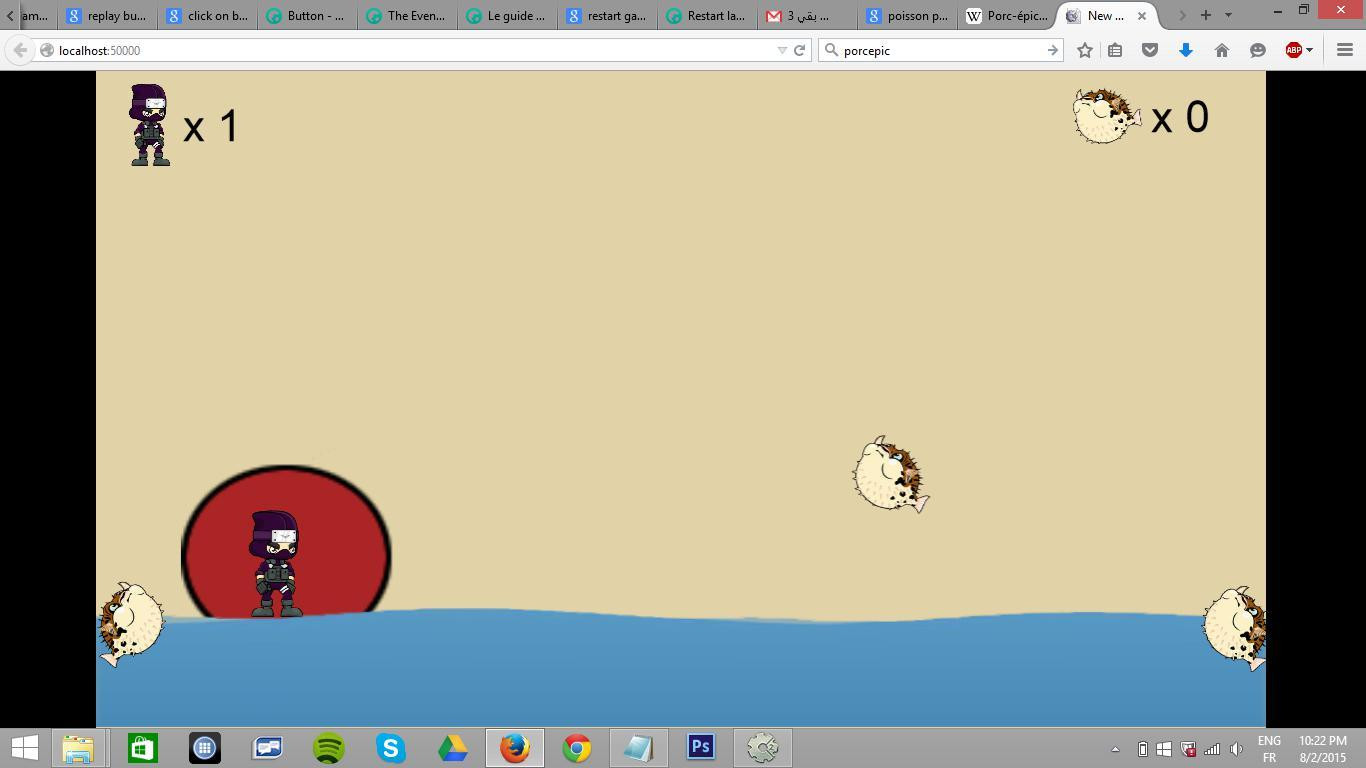Open the Firefox downloads arrow icon

click(1186, 50)
